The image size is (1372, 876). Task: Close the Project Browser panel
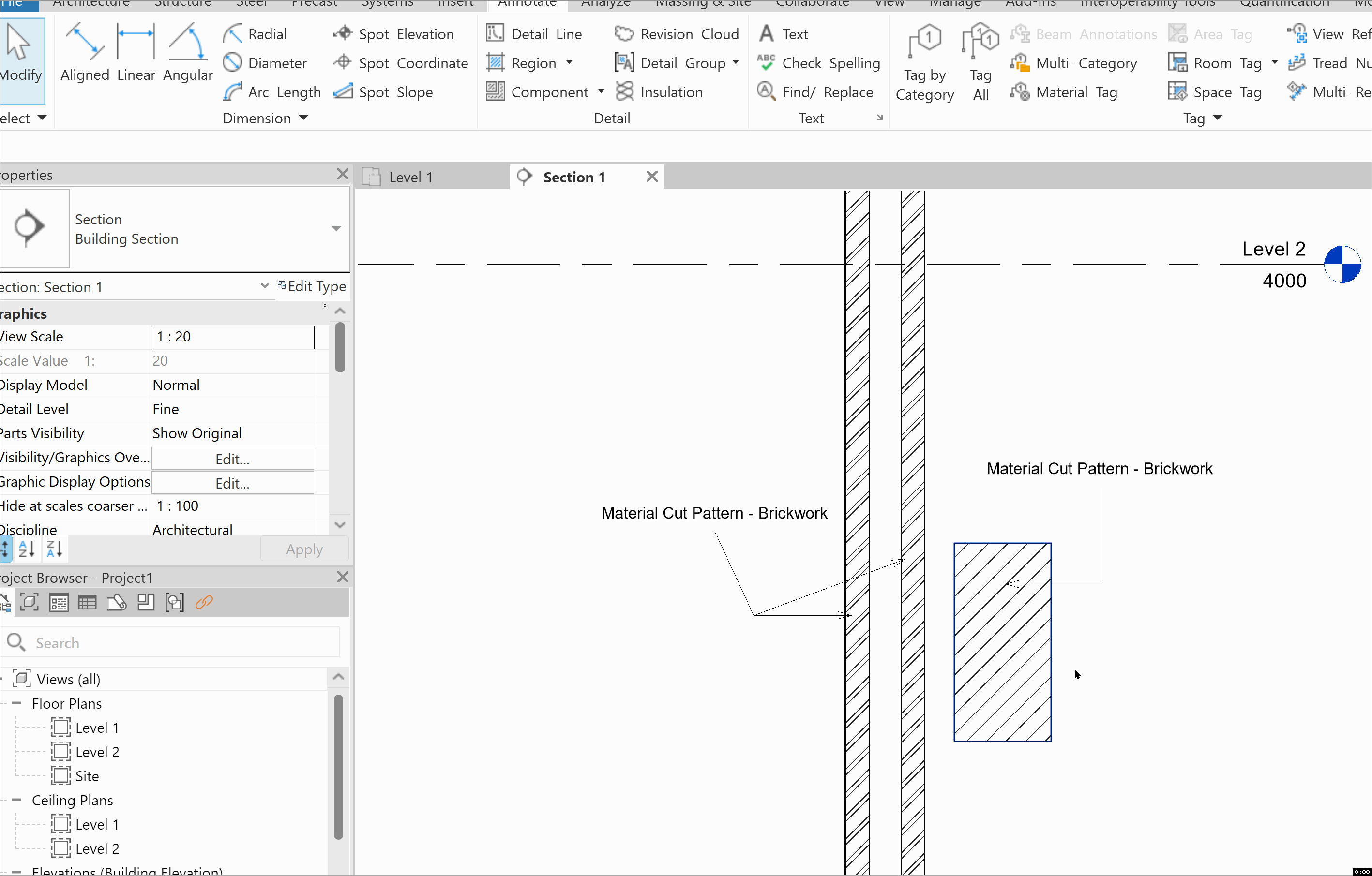[x=343, y=577]
